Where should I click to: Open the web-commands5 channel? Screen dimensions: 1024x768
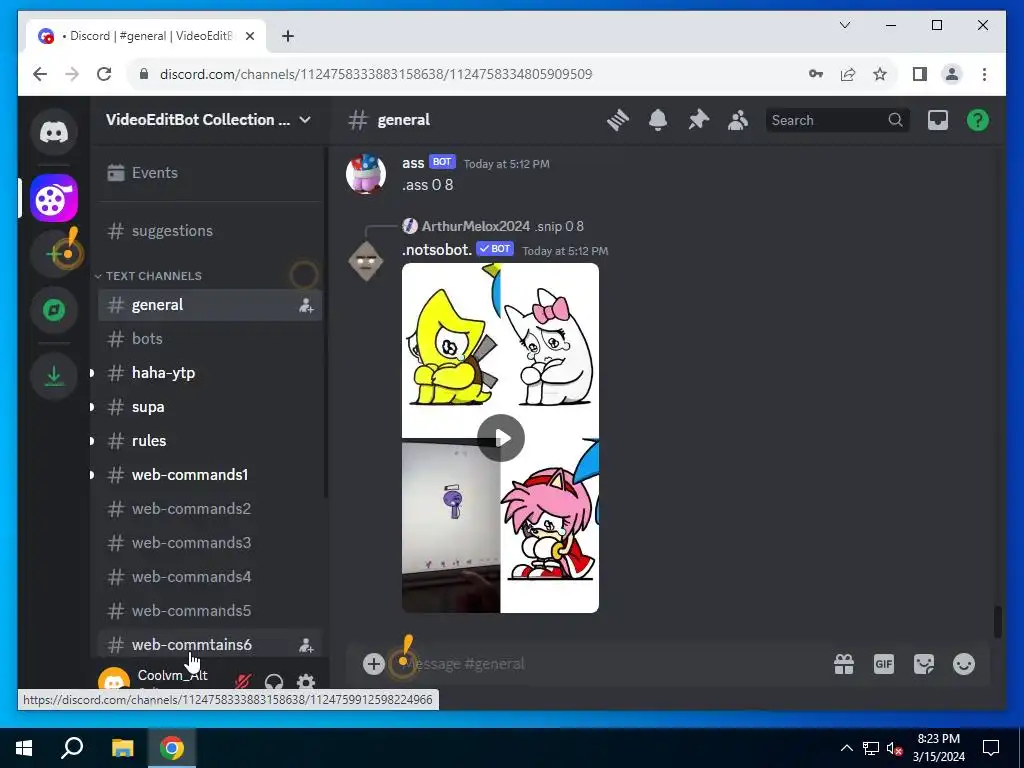(x=209, y=611)
